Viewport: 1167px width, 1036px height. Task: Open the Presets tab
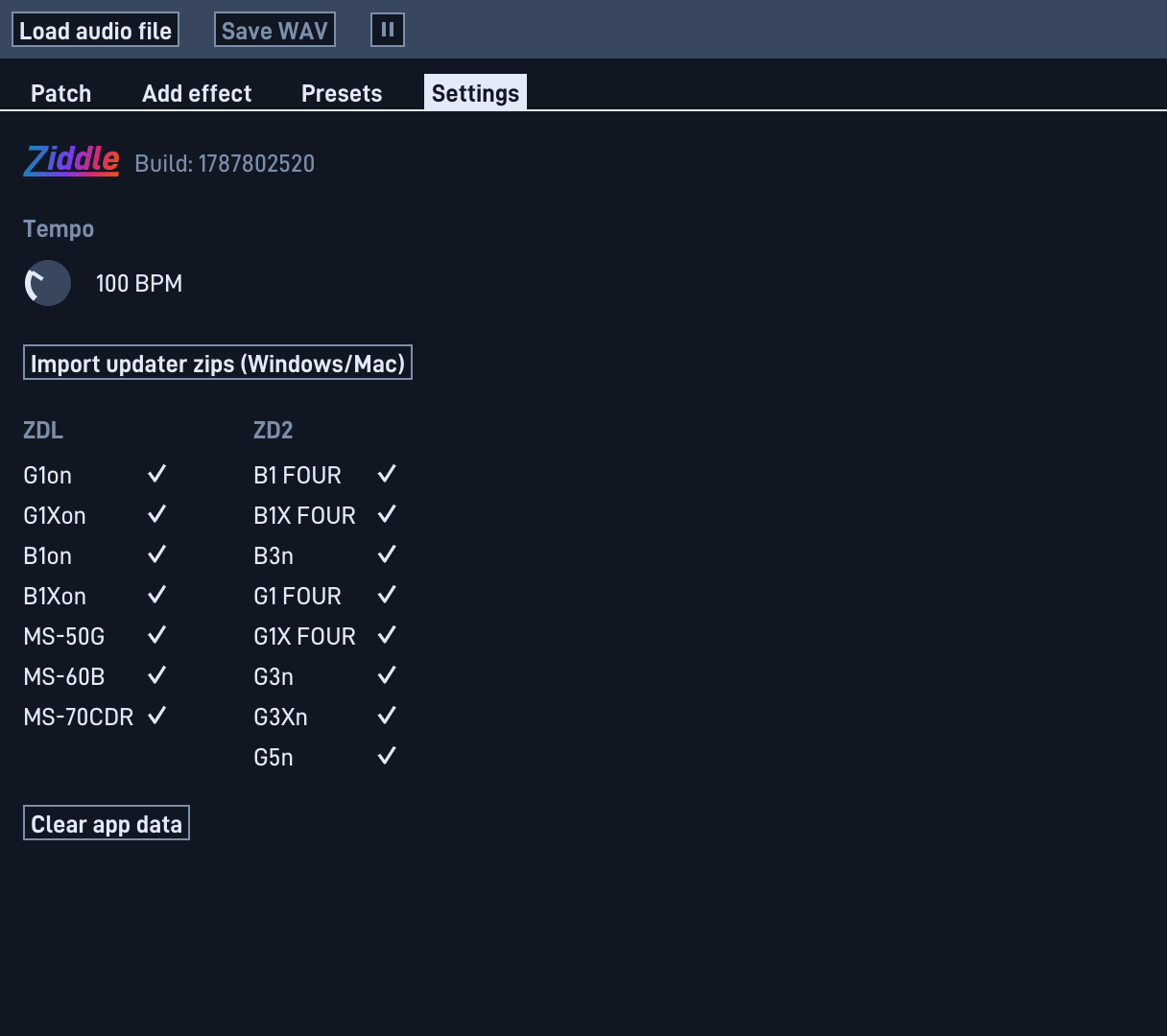tap(342, 93)
